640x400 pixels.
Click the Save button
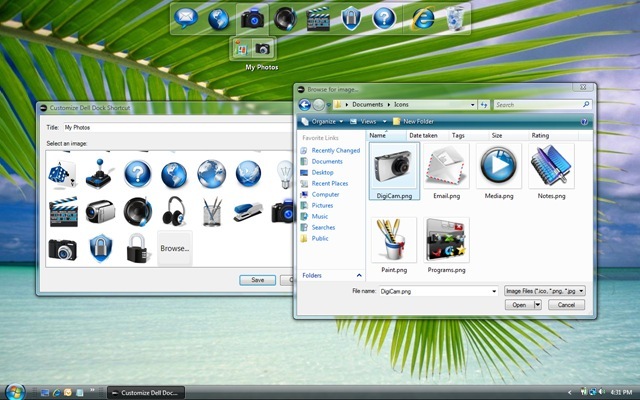[x=257, y=280]
